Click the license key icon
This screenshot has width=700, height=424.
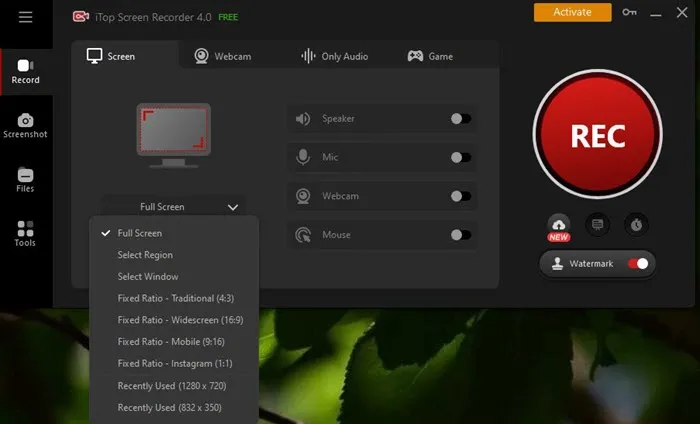tap(629, 12)
